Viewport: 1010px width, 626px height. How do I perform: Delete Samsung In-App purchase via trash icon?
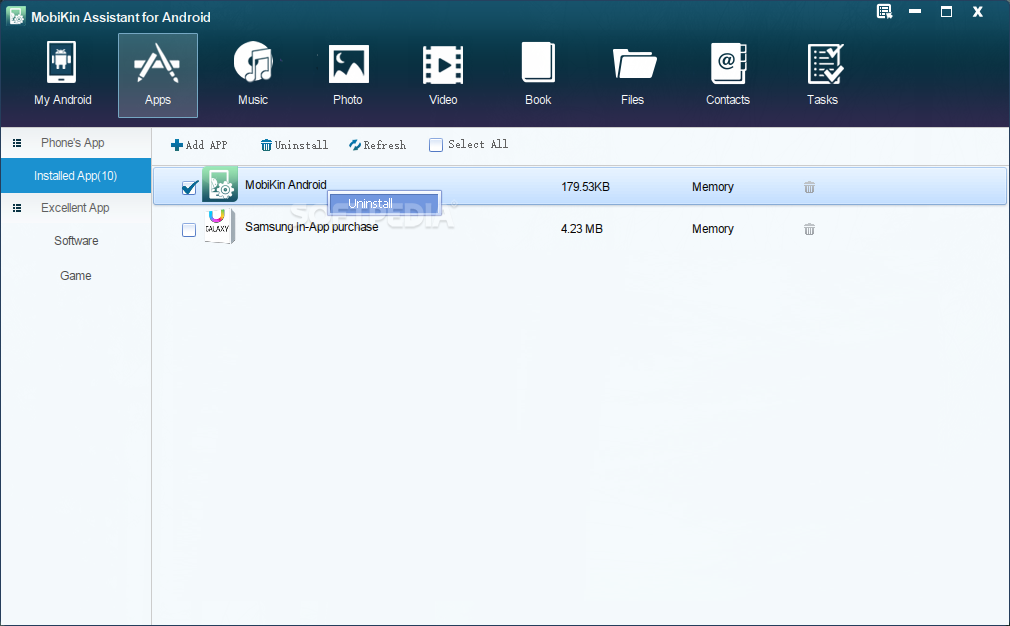click(809, 229)
